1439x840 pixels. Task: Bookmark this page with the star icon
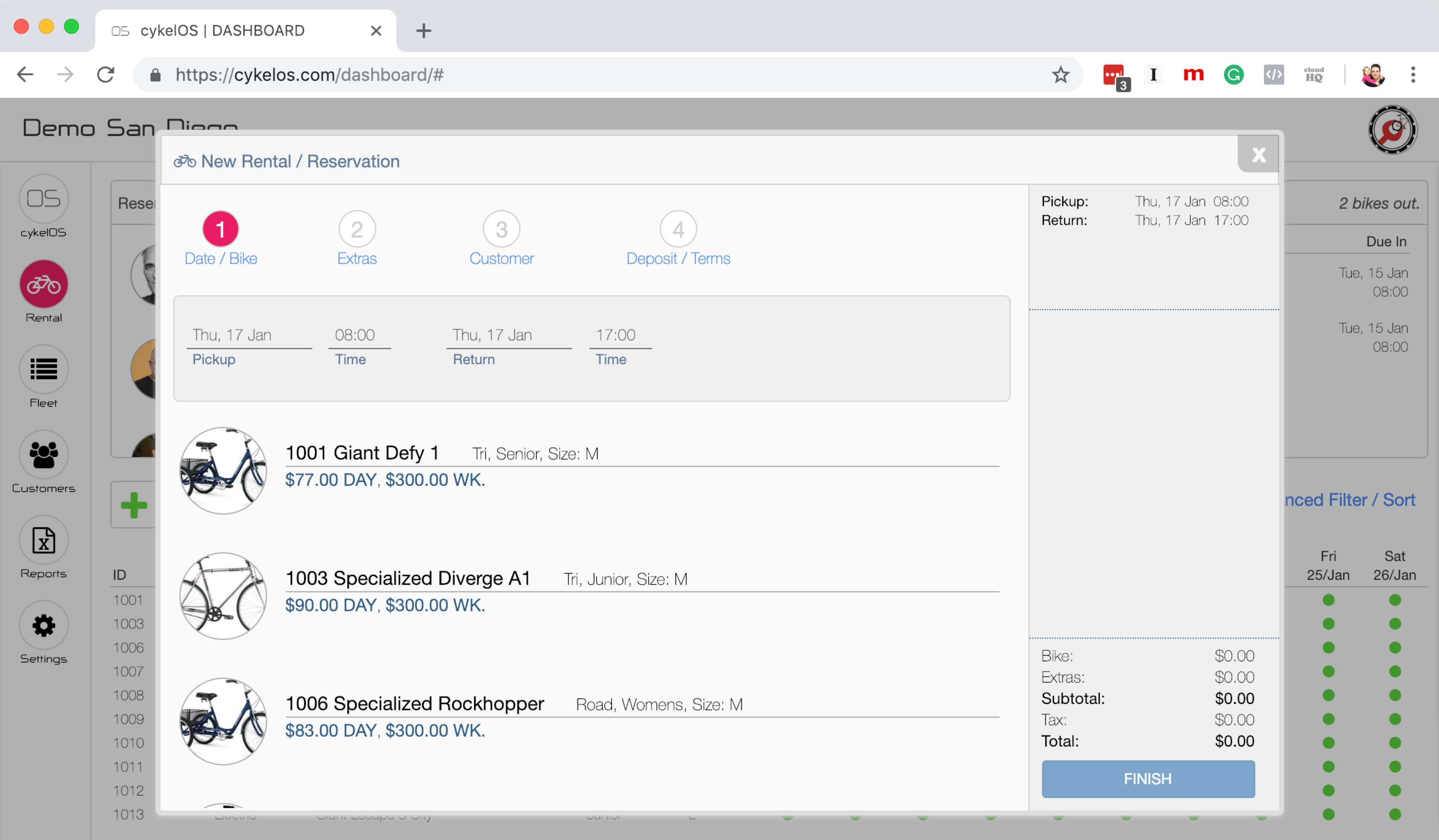pyautogui.click(x=1060, y=75)
